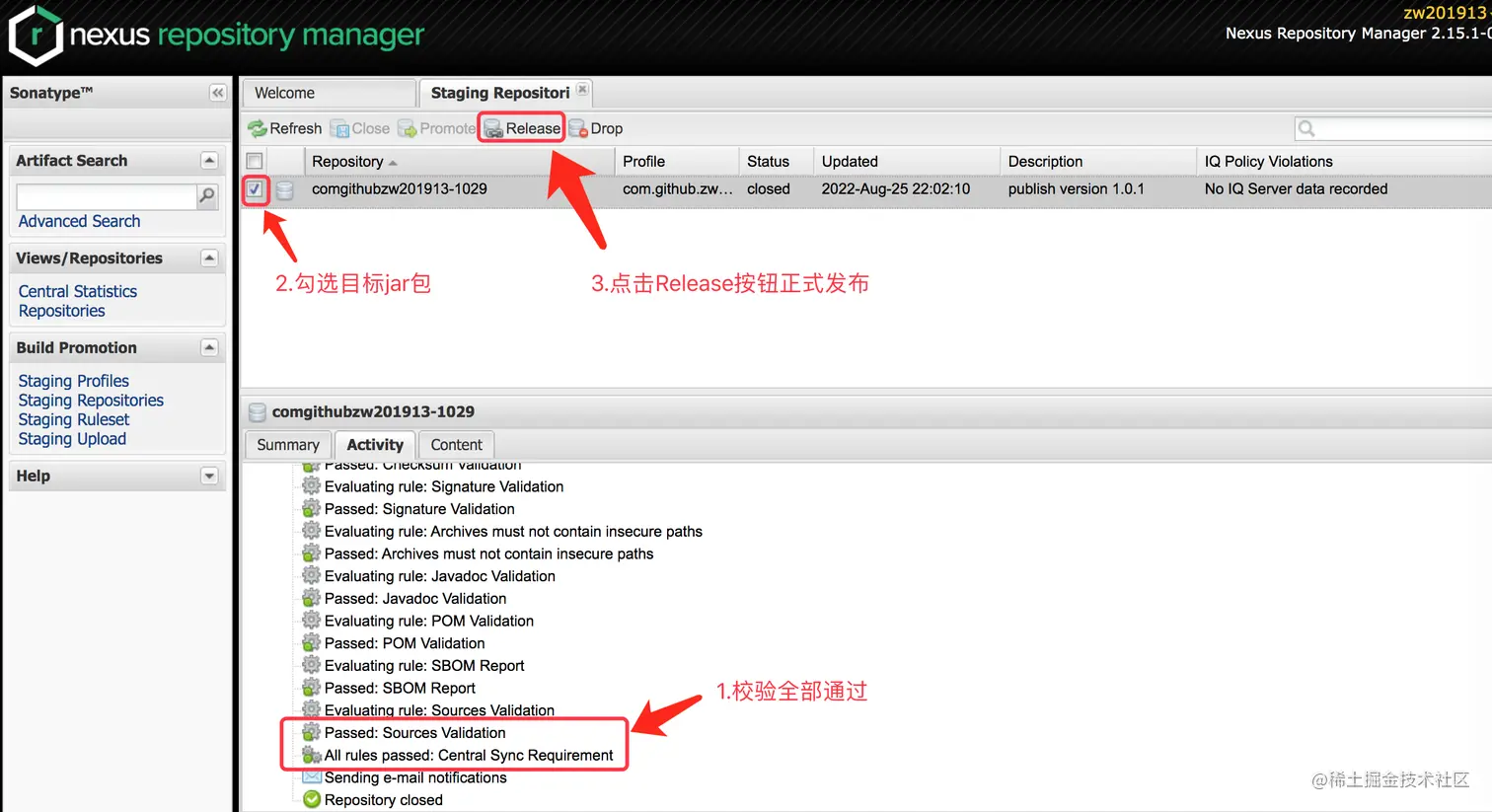Click the Release toolbar button
1492x812 pixels.
(522, 128)
